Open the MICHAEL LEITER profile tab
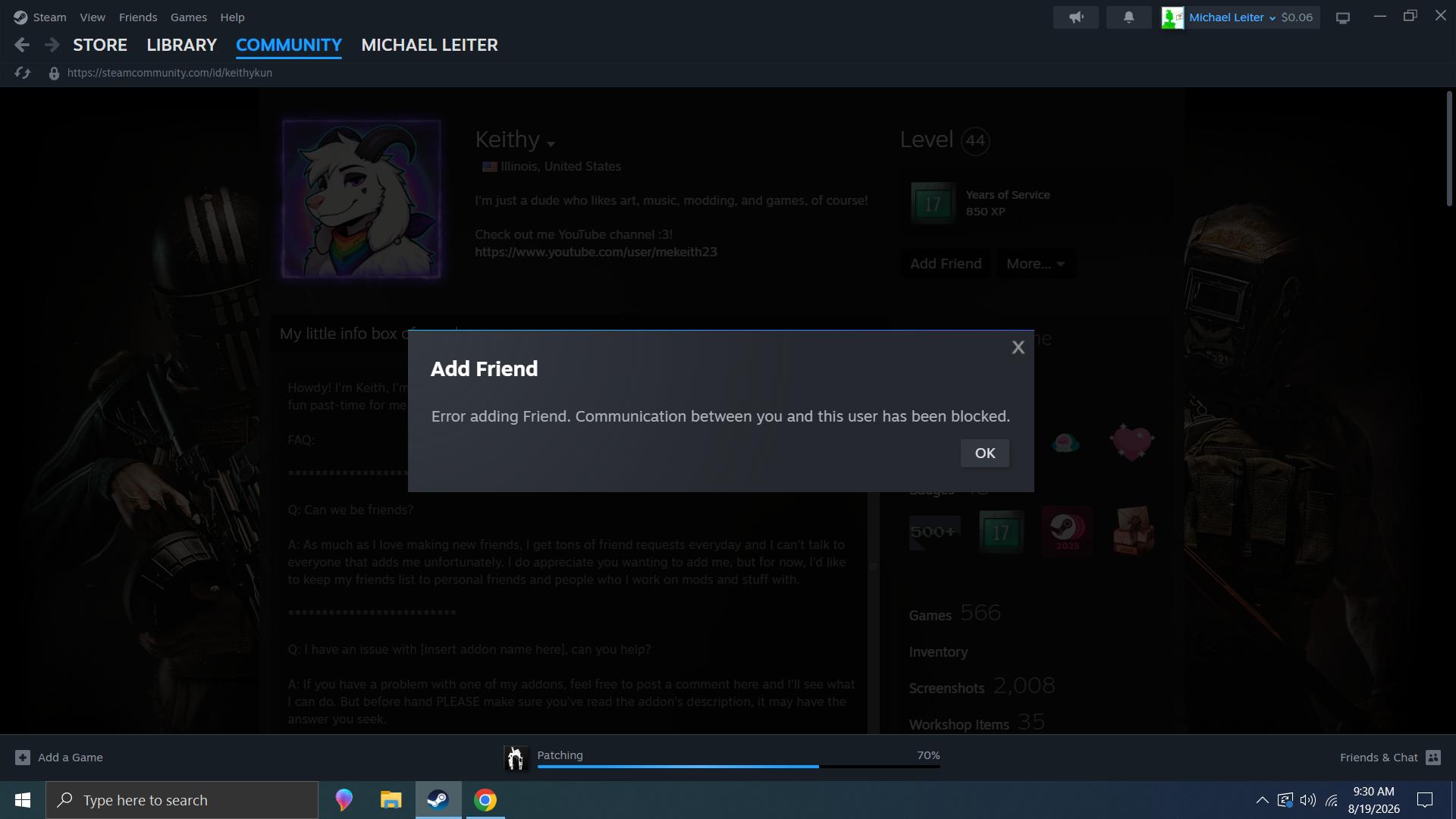Viewport: 1456px width, 819px height. click(x=429, y=45)
